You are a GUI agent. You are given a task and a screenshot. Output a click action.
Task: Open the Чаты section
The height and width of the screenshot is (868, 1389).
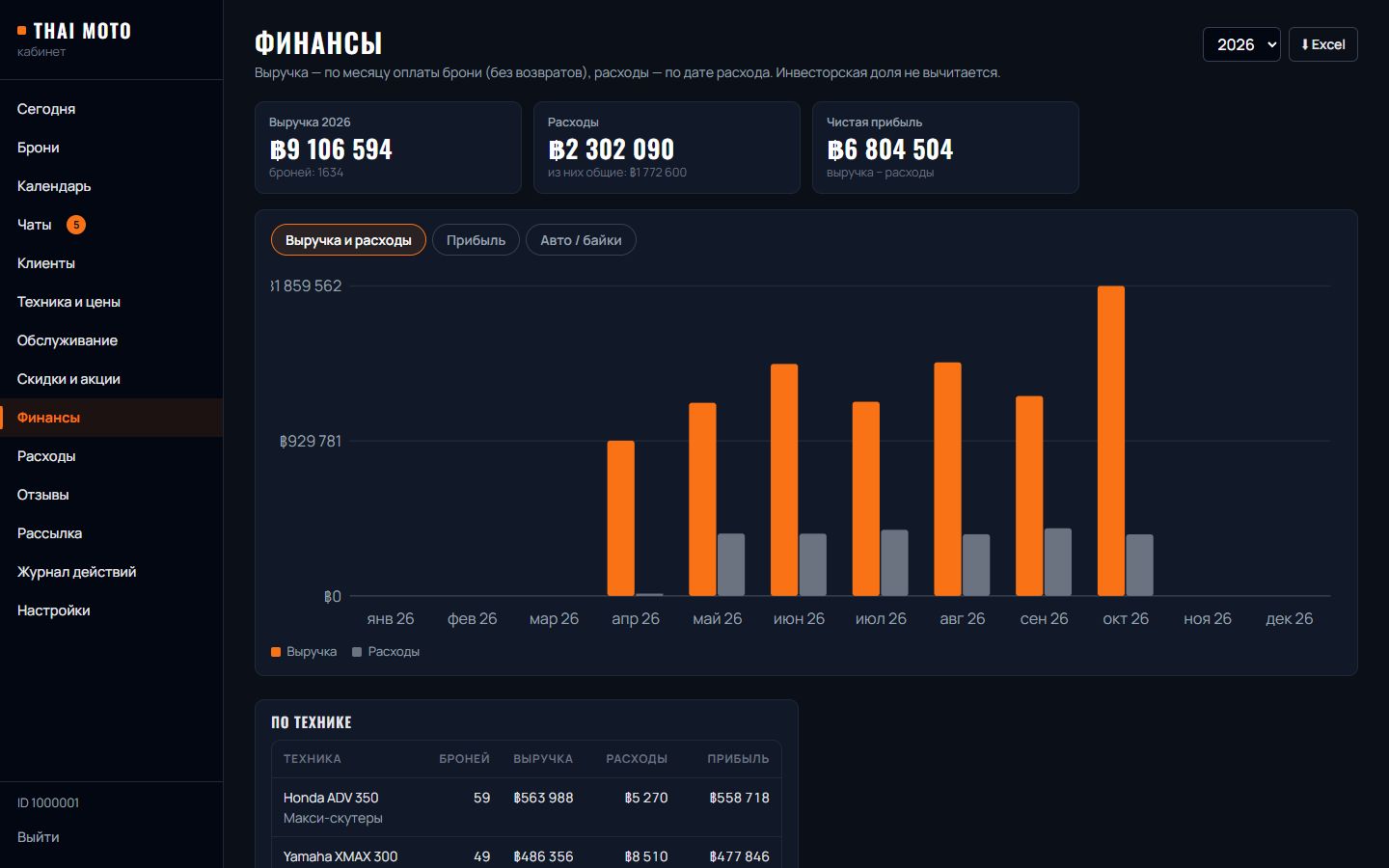pos(111,225)
